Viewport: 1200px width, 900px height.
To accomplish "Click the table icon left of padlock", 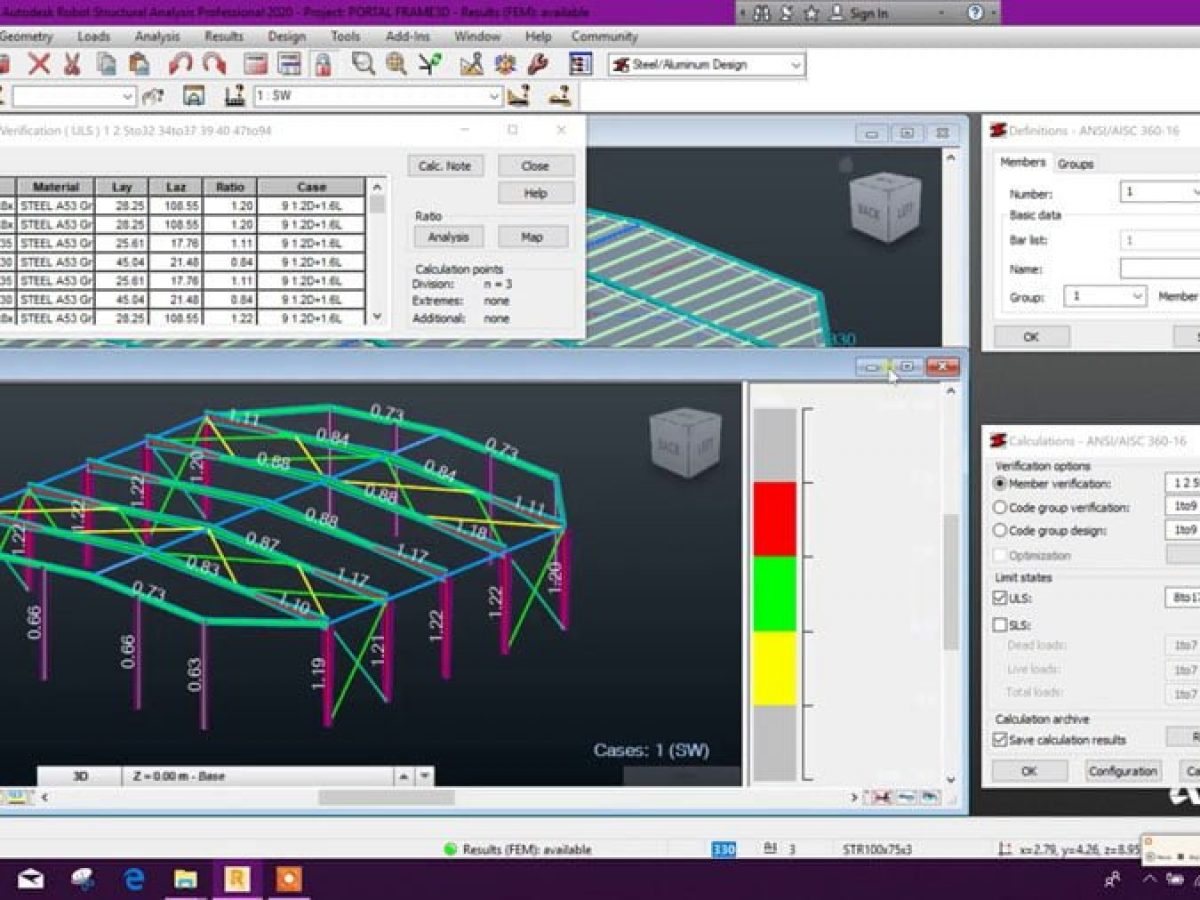I will [x=289, y=65].
